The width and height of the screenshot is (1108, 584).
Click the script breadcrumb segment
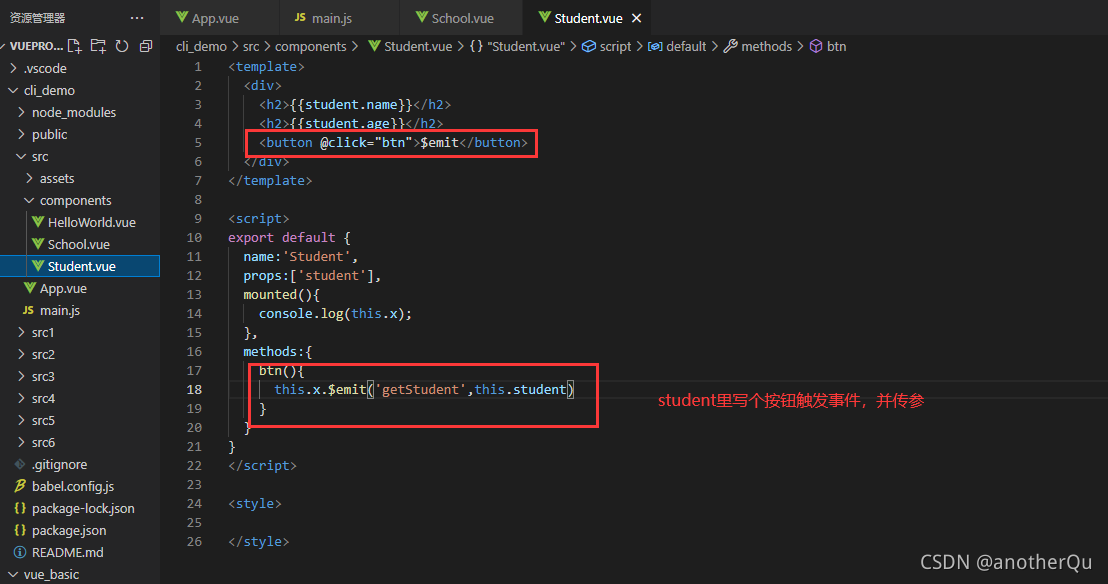point(615,46)
